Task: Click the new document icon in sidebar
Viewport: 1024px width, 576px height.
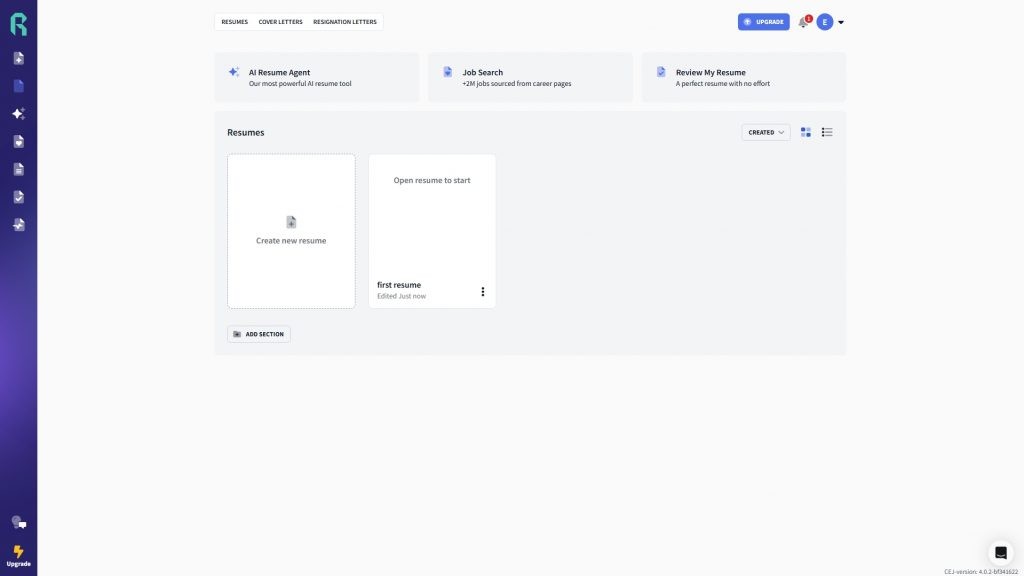Action: [x=18, y=58]
